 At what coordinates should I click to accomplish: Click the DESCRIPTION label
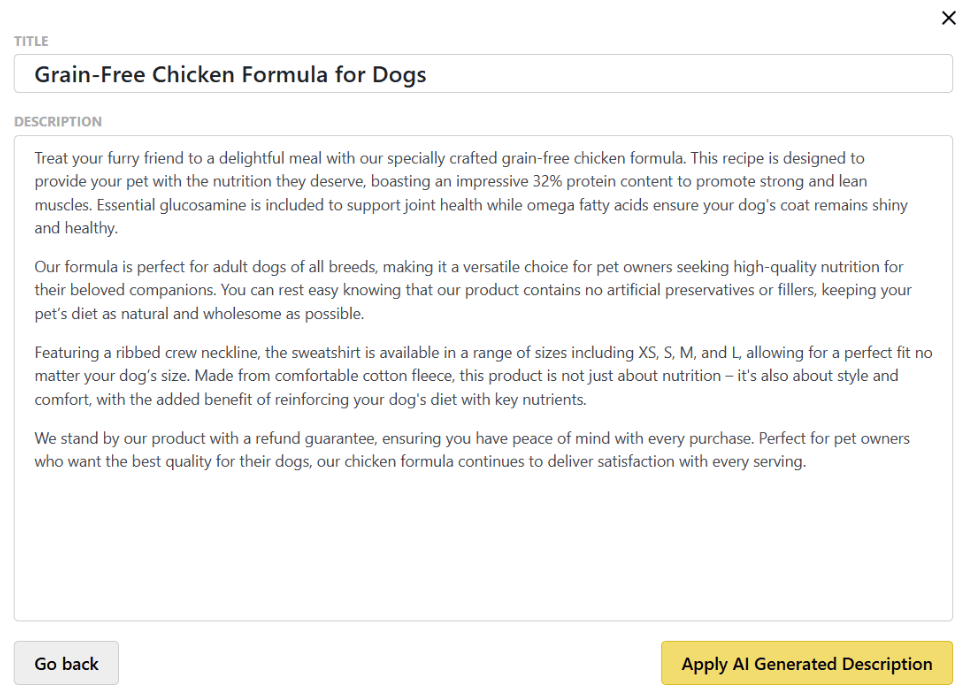[58, 121]
